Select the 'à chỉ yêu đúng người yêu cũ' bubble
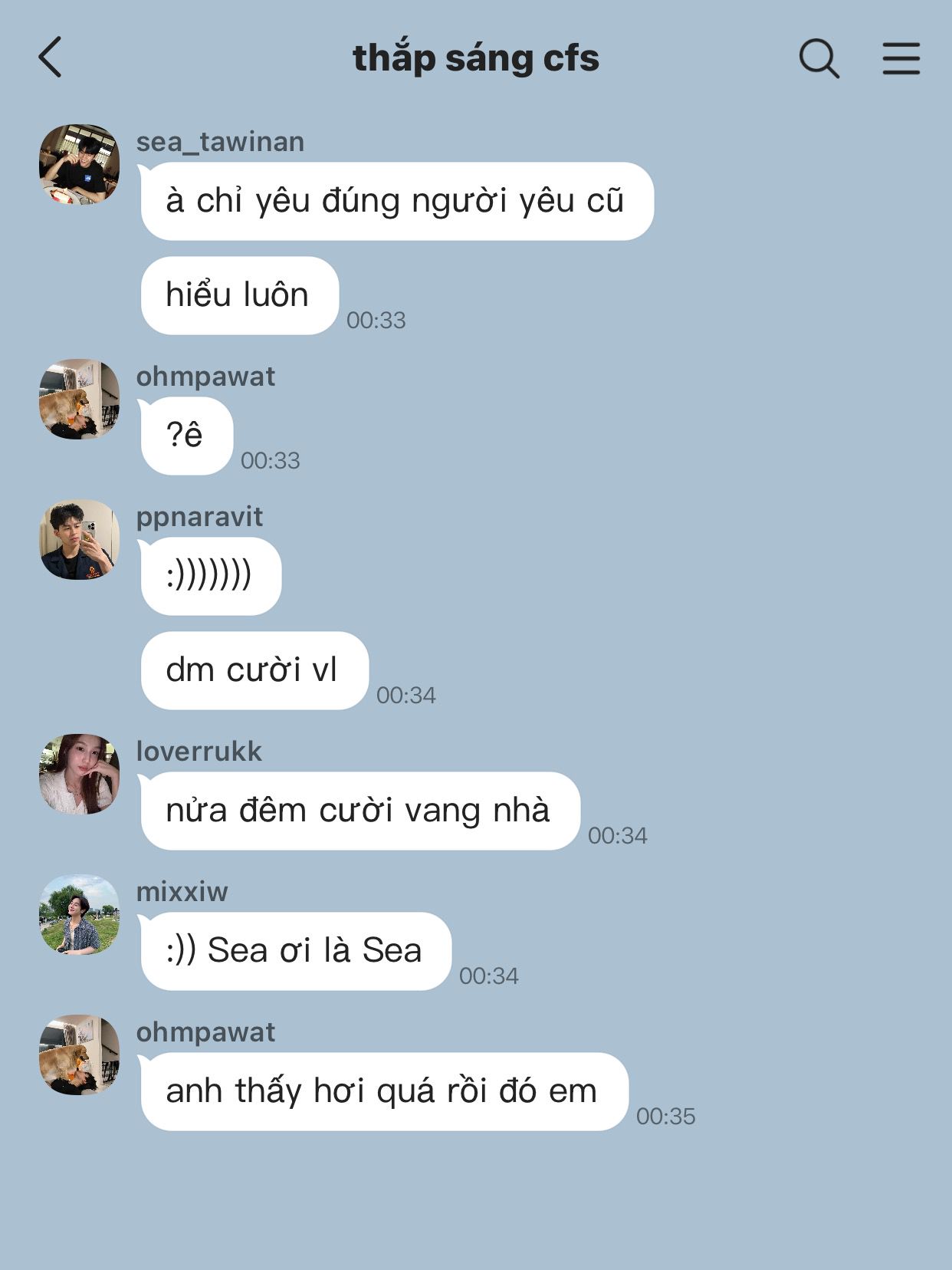 (x=396, y=201)
